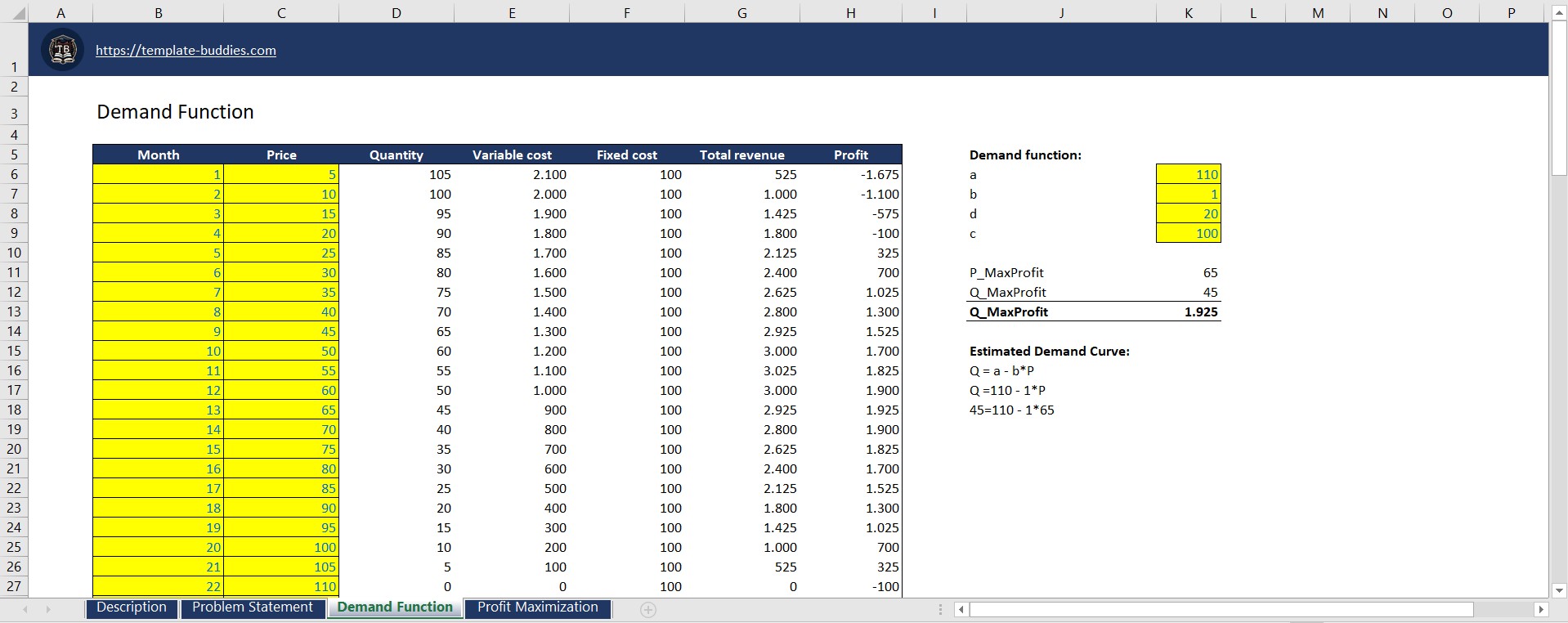The image size is (1568, 623).
Task: Click the quantity cell 105
Action: (x=396, y=174)
